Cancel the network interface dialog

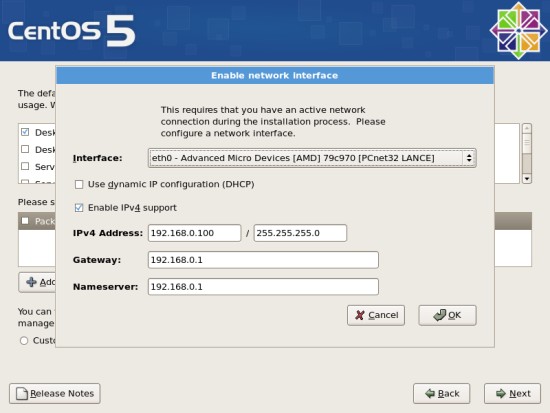point(376,315)
